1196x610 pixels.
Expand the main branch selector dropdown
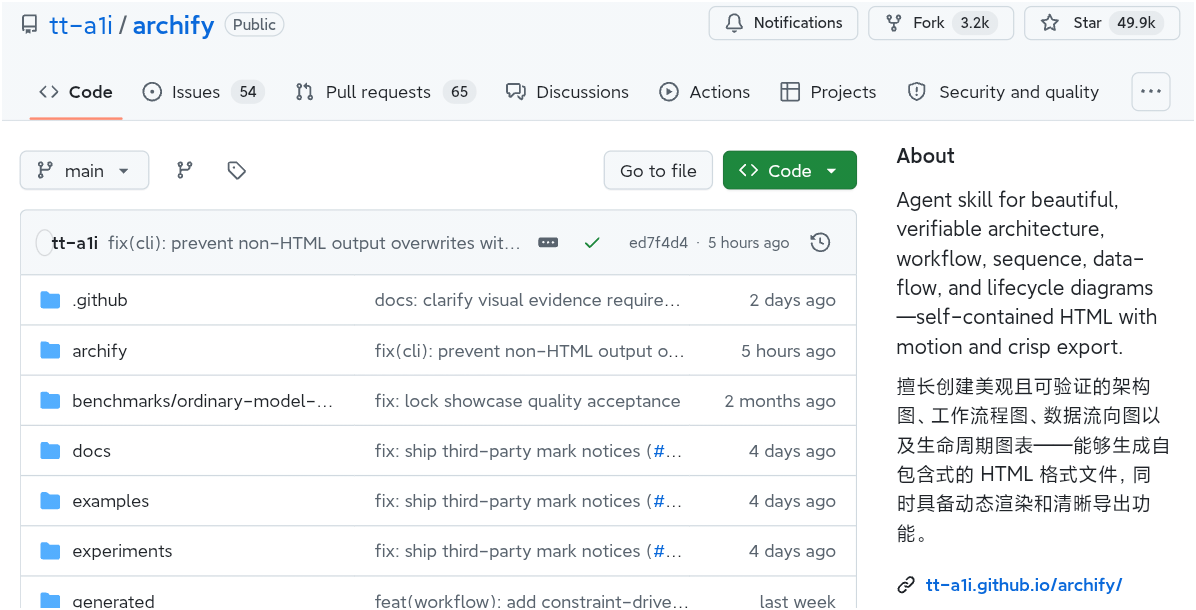84,170
